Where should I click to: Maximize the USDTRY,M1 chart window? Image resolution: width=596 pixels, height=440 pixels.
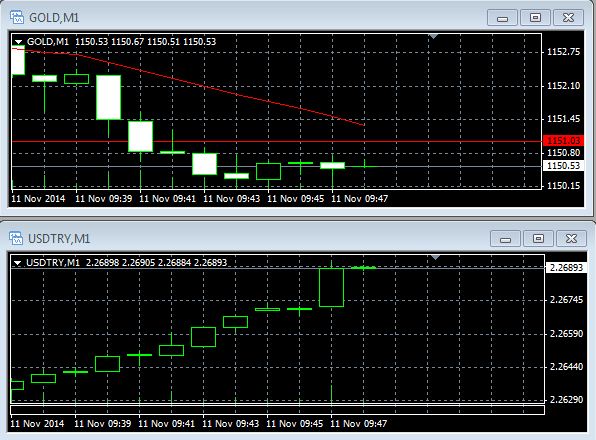click(538, 239)
